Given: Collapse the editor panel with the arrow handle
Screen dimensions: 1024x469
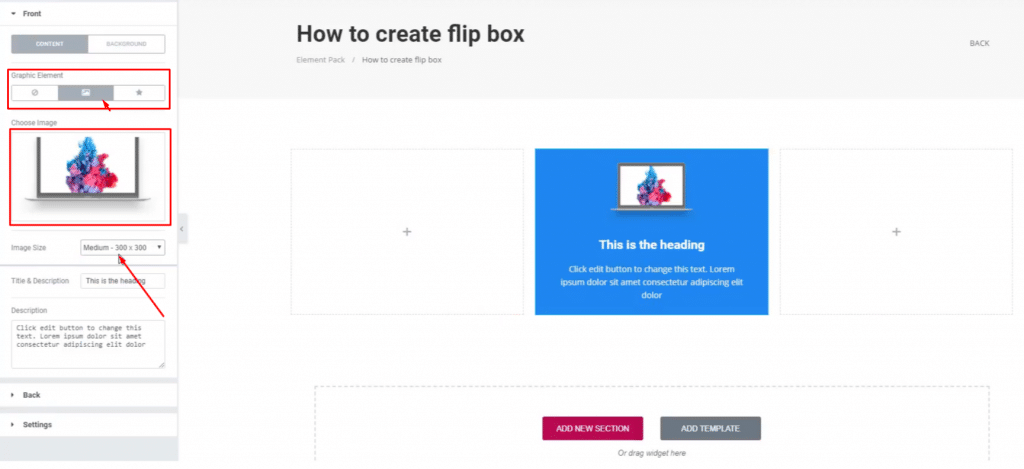Looking at the screenshot, I should point(182,229).
